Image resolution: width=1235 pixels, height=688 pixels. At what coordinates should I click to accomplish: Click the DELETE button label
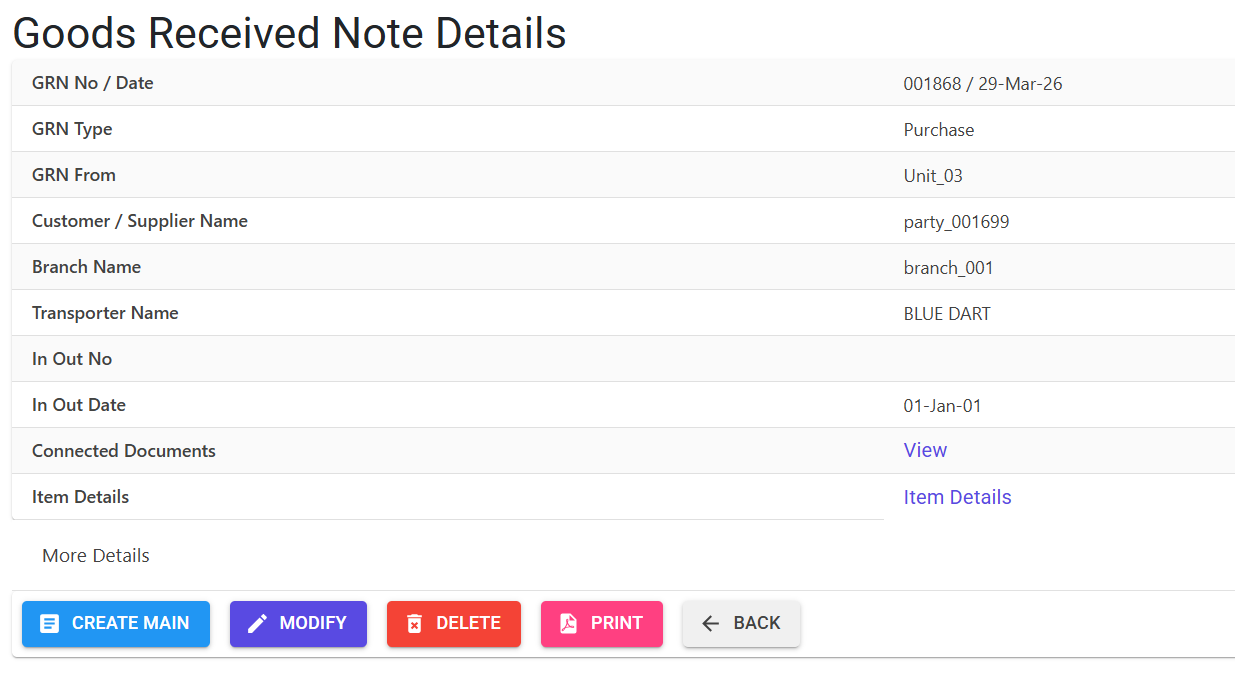tap(468, 623)
